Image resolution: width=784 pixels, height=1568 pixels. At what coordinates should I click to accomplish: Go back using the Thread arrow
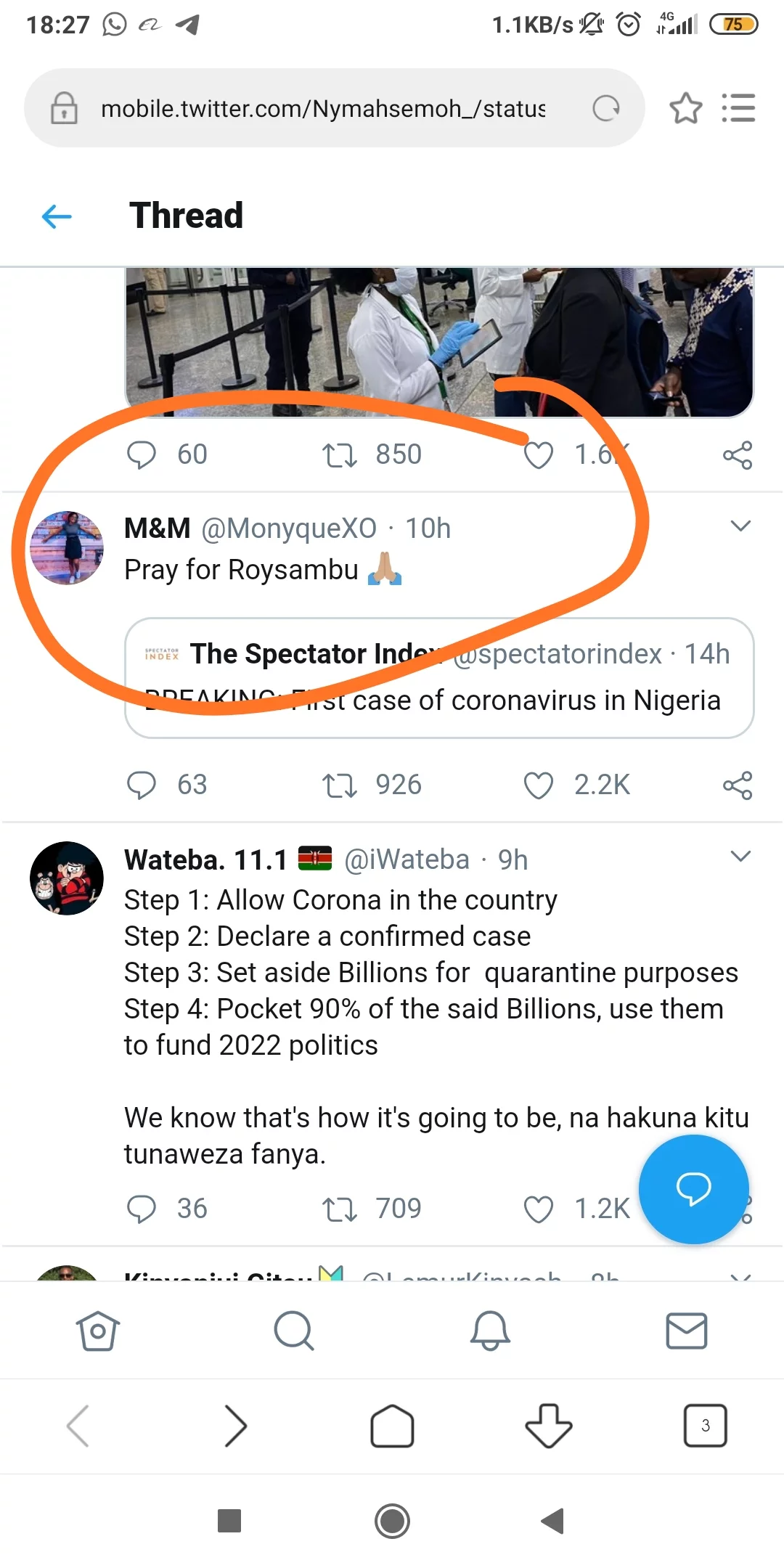[x=57, y=216]
